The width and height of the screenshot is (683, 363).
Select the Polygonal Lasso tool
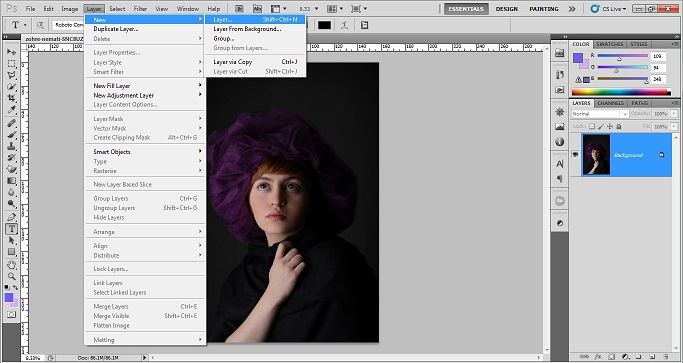click(11, 75)
